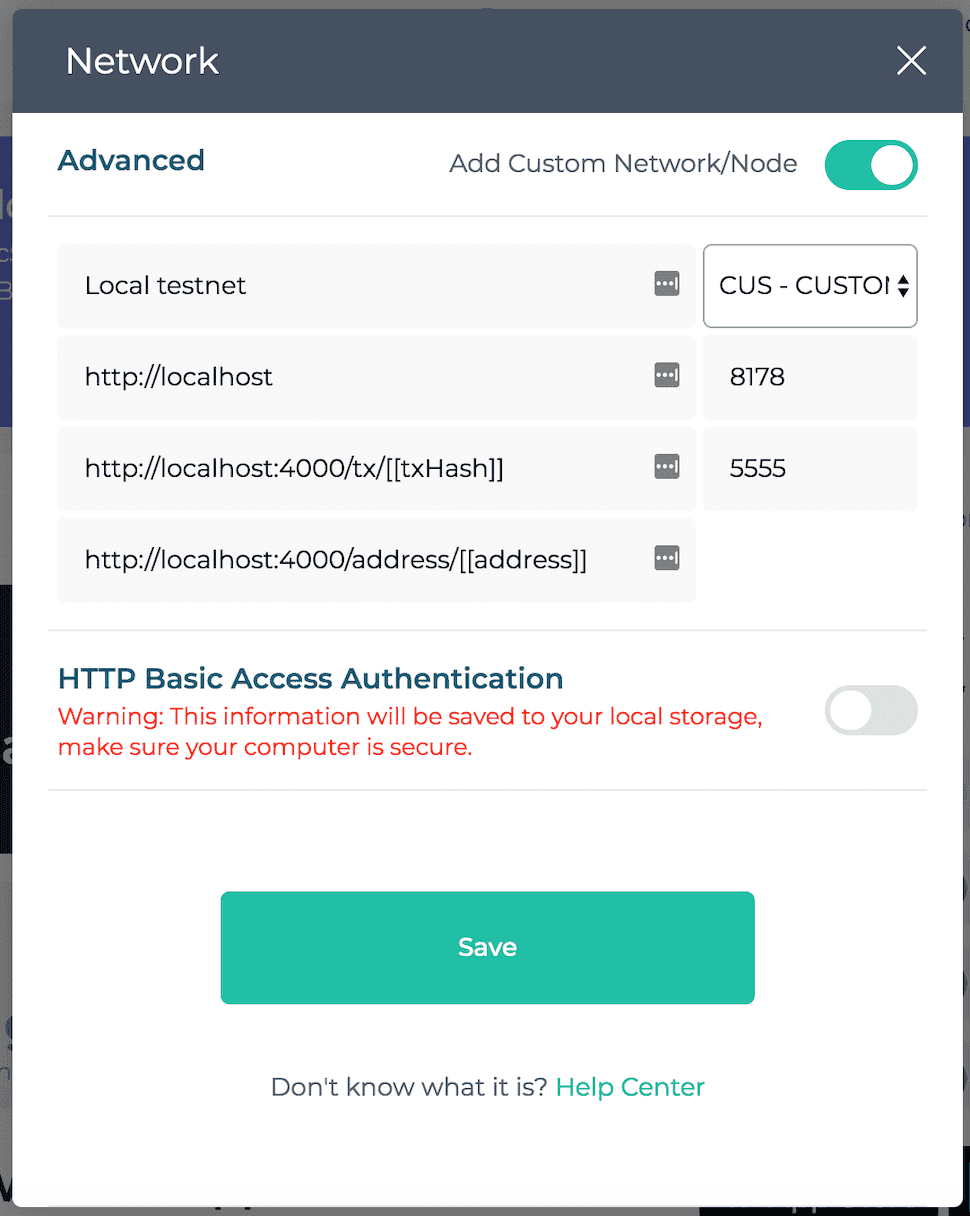Click the autofill icon in txHash URL field
This screenshot has width=970, height=1216.
pyautogui.click(x=667, y=467)
